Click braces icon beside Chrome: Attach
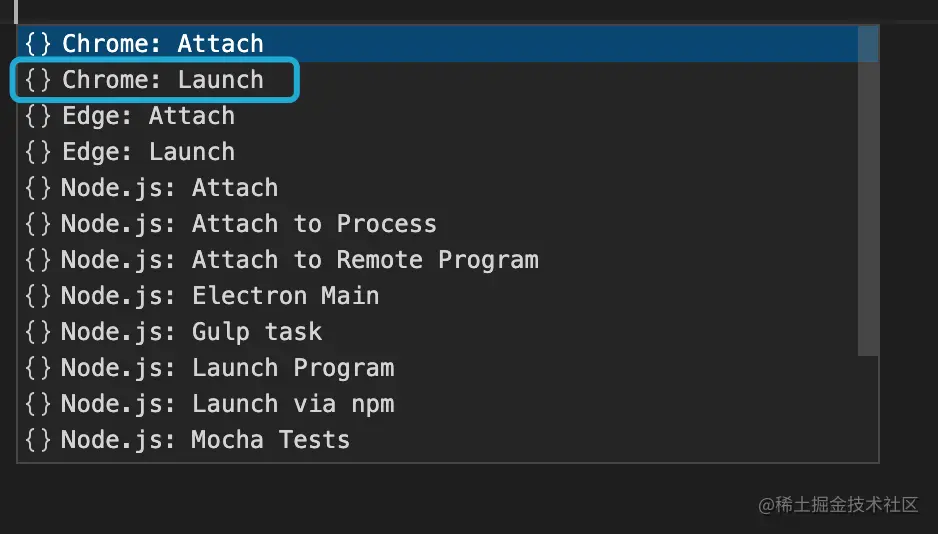The image size is (938, 534). [x=38, y=44]
